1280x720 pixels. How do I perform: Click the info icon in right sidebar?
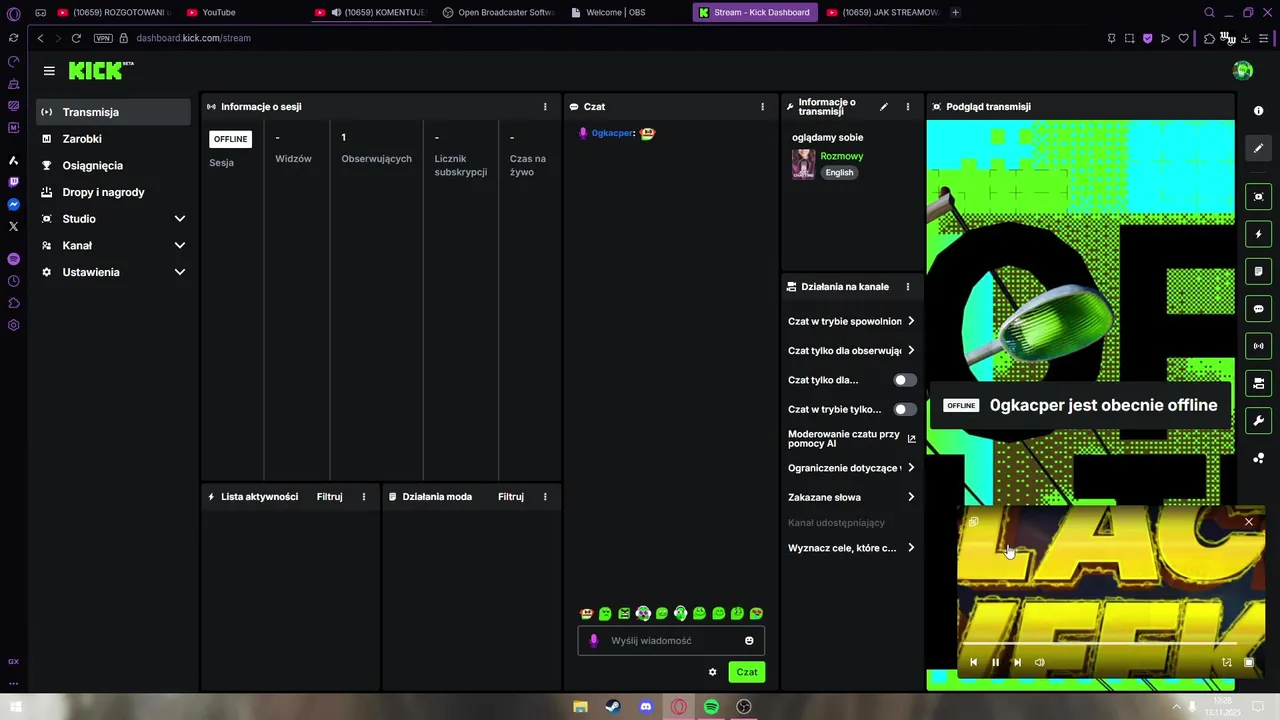pos(1259,111)
